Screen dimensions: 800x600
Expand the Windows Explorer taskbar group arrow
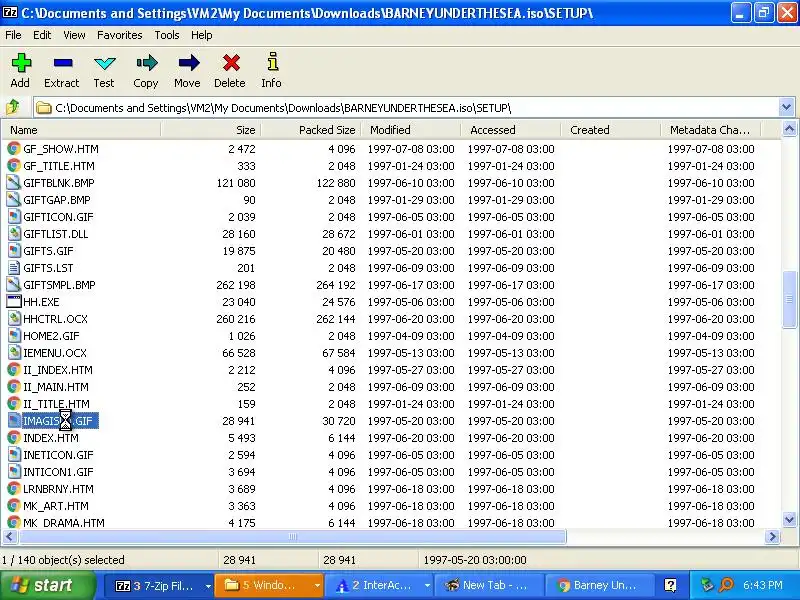tap(317, 586)
